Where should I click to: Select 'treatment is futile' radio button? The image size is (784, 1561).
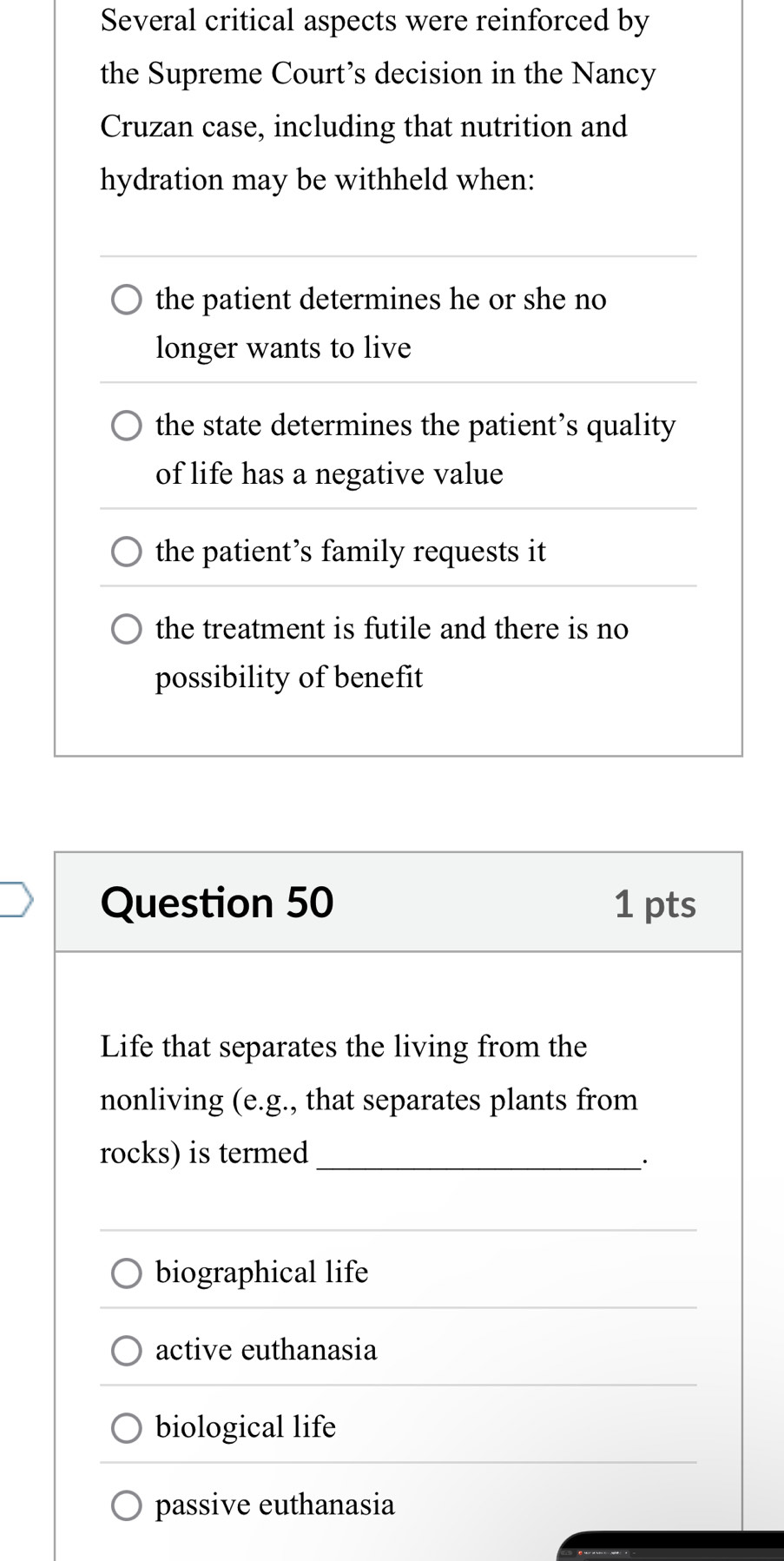(127, 629)
